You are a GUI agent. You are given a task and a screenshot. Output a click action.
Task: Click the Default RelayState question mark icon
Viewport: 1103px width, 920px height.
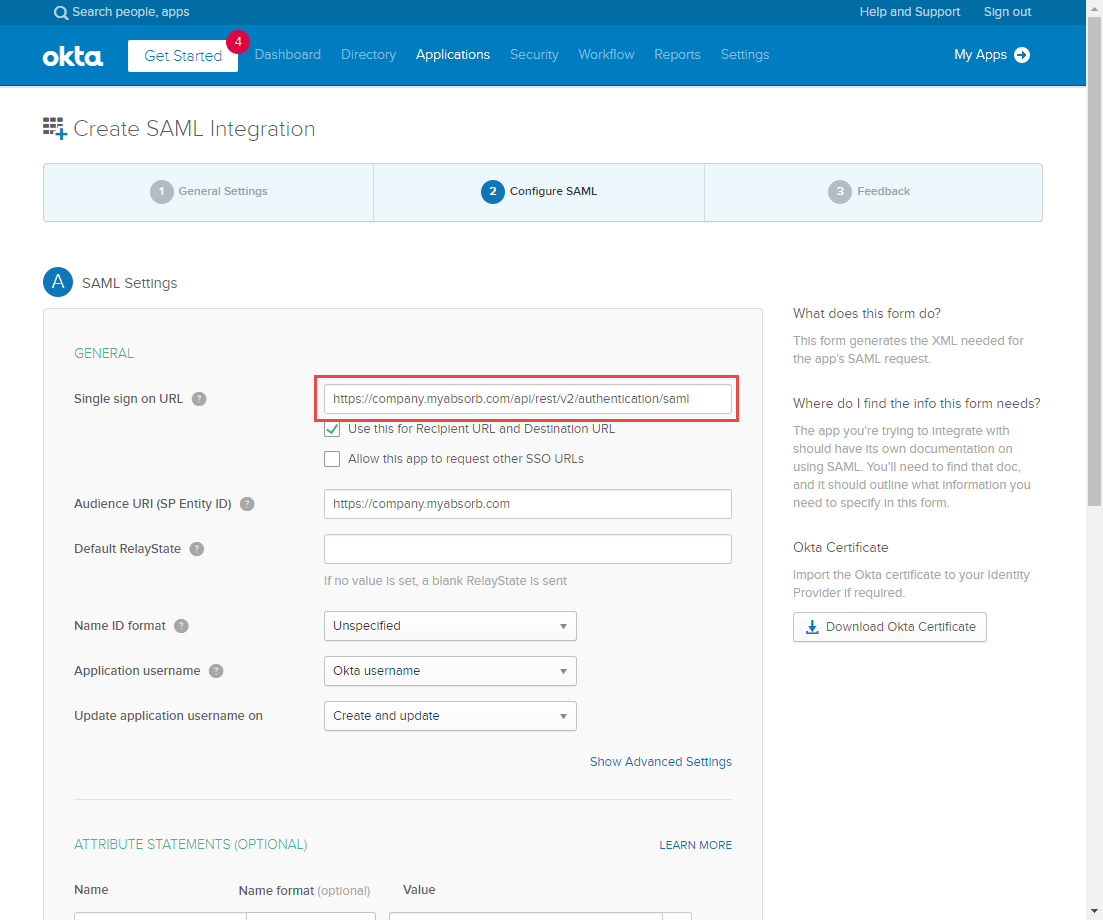(x=197, y=548)
